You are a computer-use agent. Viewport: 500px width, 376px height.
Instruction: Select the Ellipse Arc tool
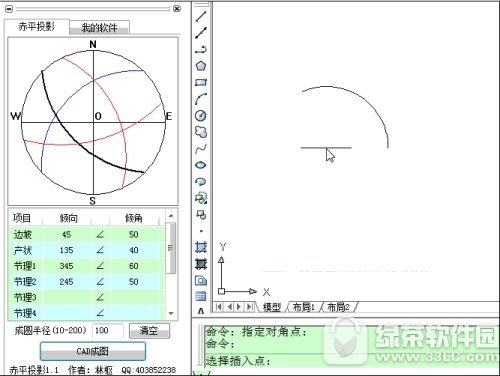point(201,182)
